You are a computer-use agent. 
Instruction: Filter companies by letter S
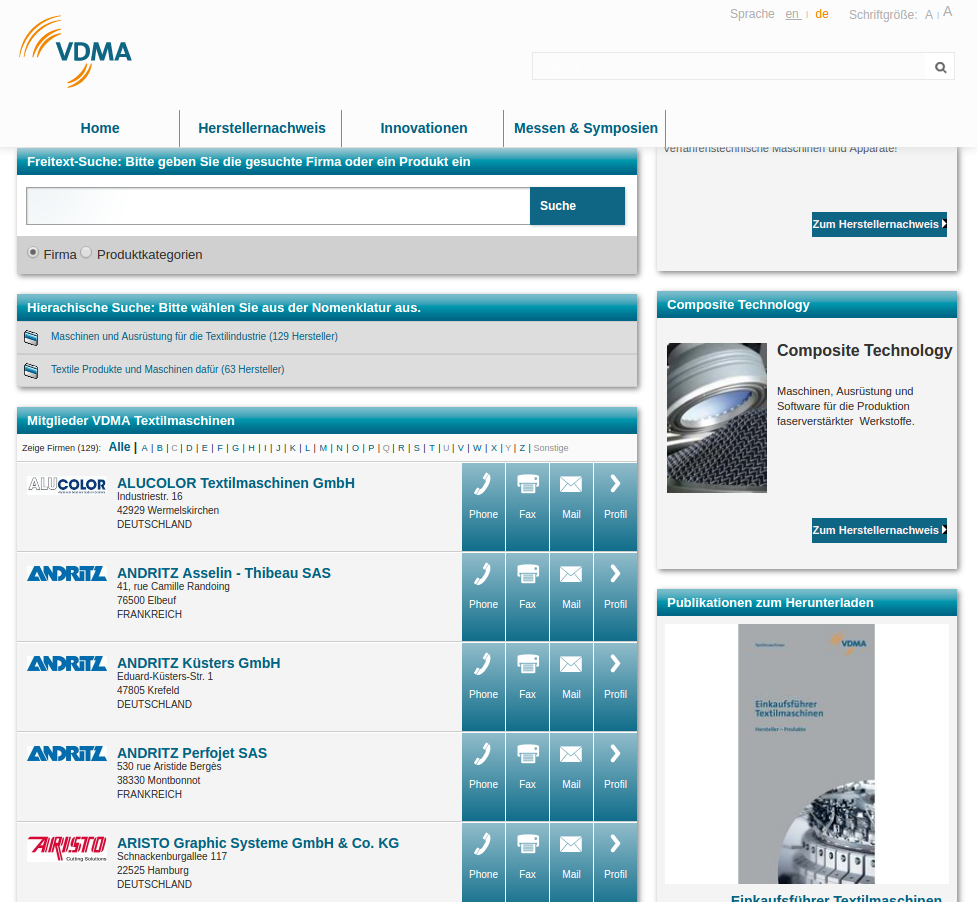tap(417, 448)
